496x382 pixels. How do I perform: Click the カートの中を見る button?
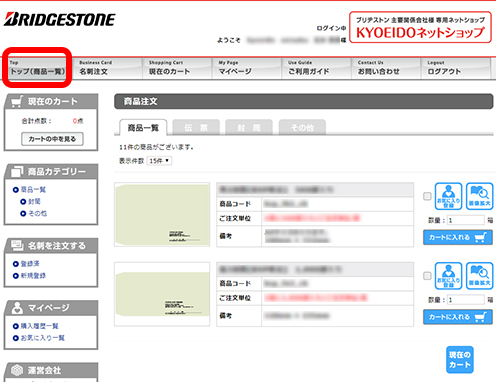52,139
